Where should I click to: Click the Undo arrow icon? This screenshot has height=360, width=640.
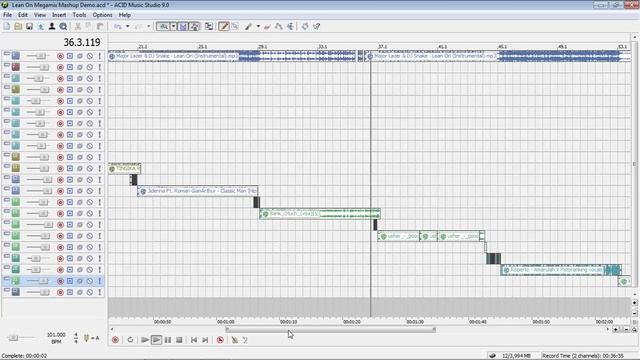click(118, 27)
